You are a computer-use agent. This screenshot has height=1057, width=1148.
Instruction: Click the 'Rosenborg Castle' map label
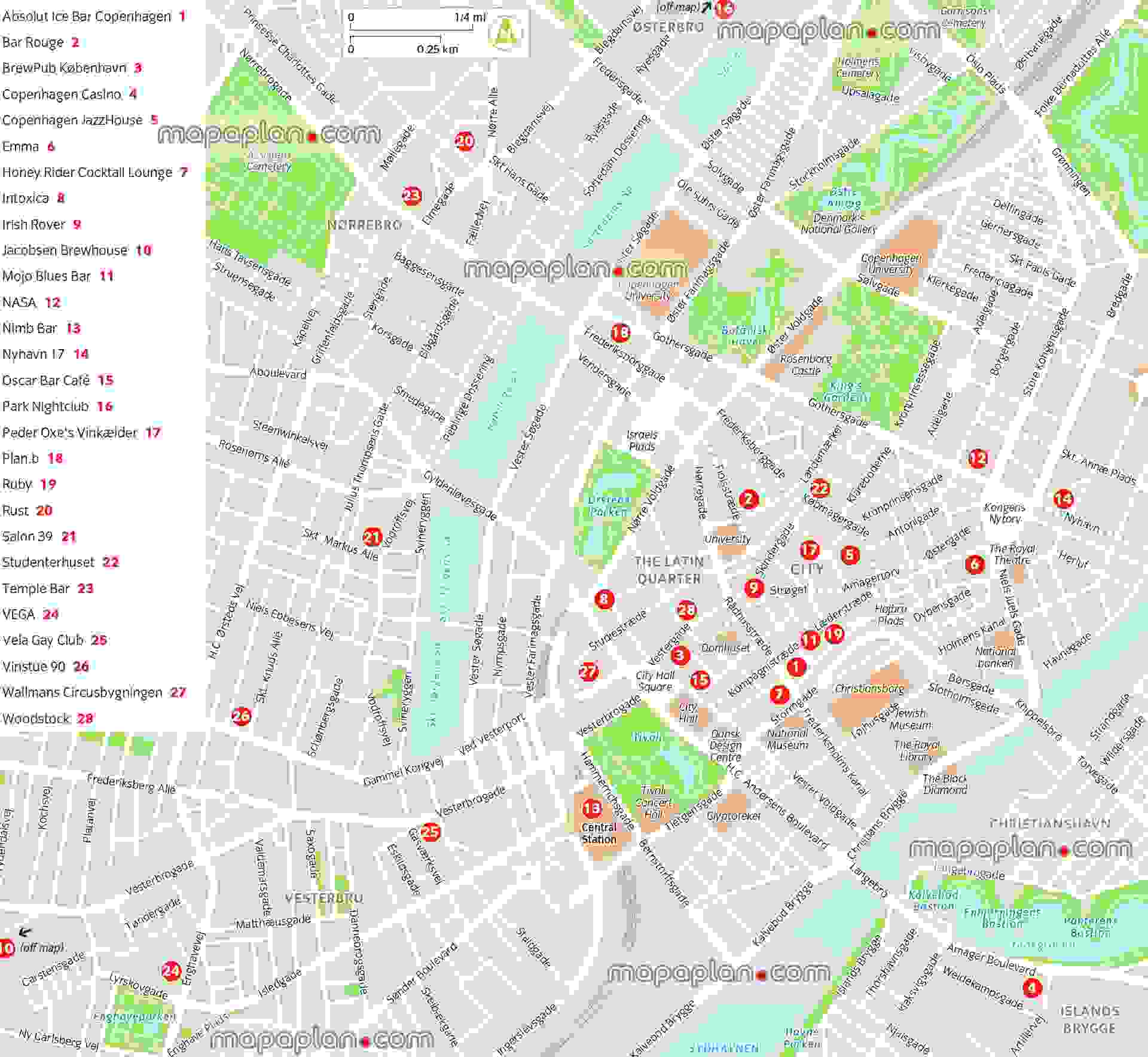(805, 365)
